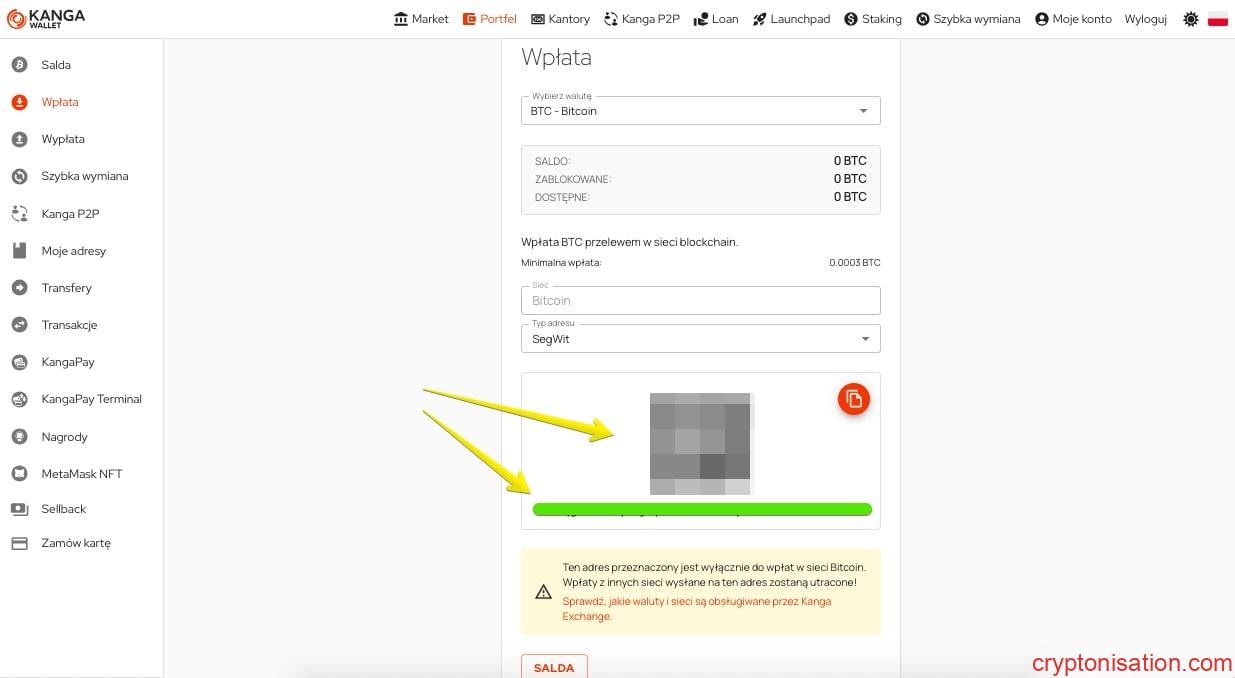Open MetaMask NFT sidebar item

[81, 474]
